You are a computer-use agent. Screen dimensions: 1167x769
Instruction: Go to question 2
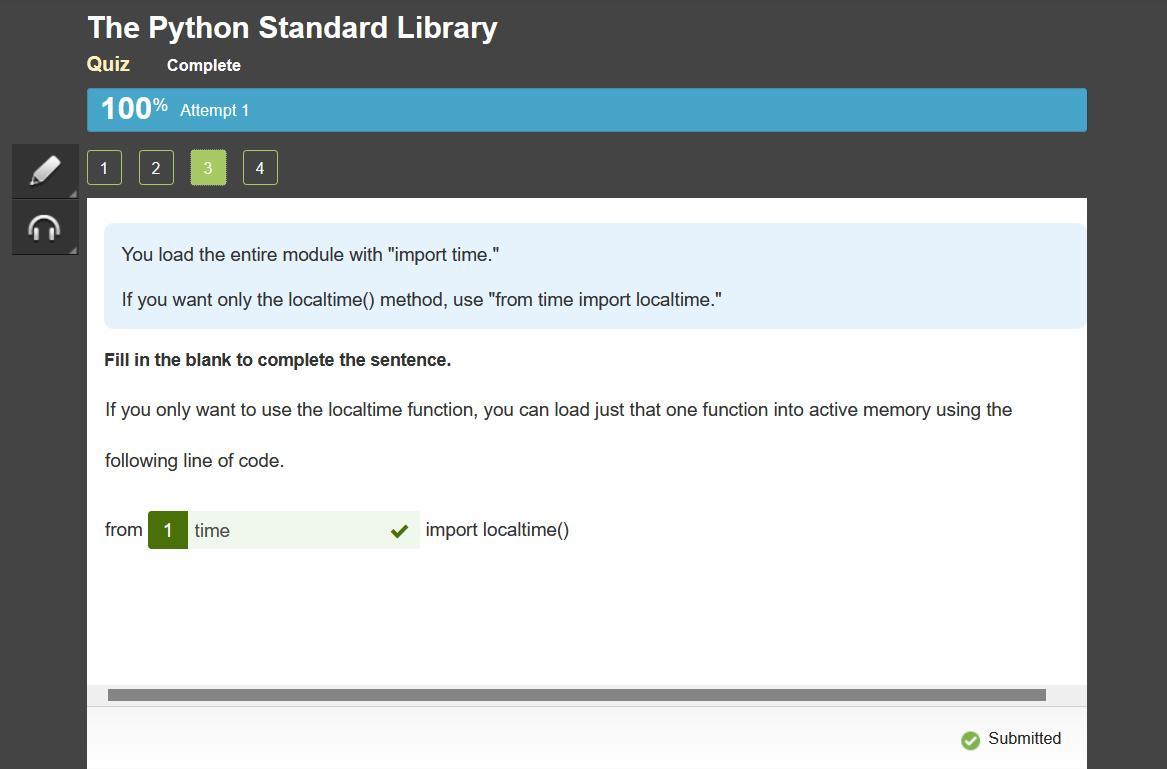(x=156, y=168)
